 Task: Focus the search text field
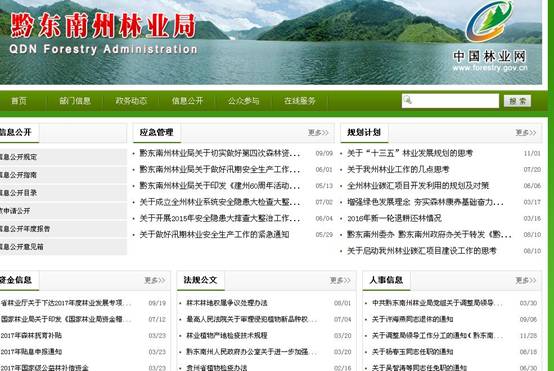450,101
